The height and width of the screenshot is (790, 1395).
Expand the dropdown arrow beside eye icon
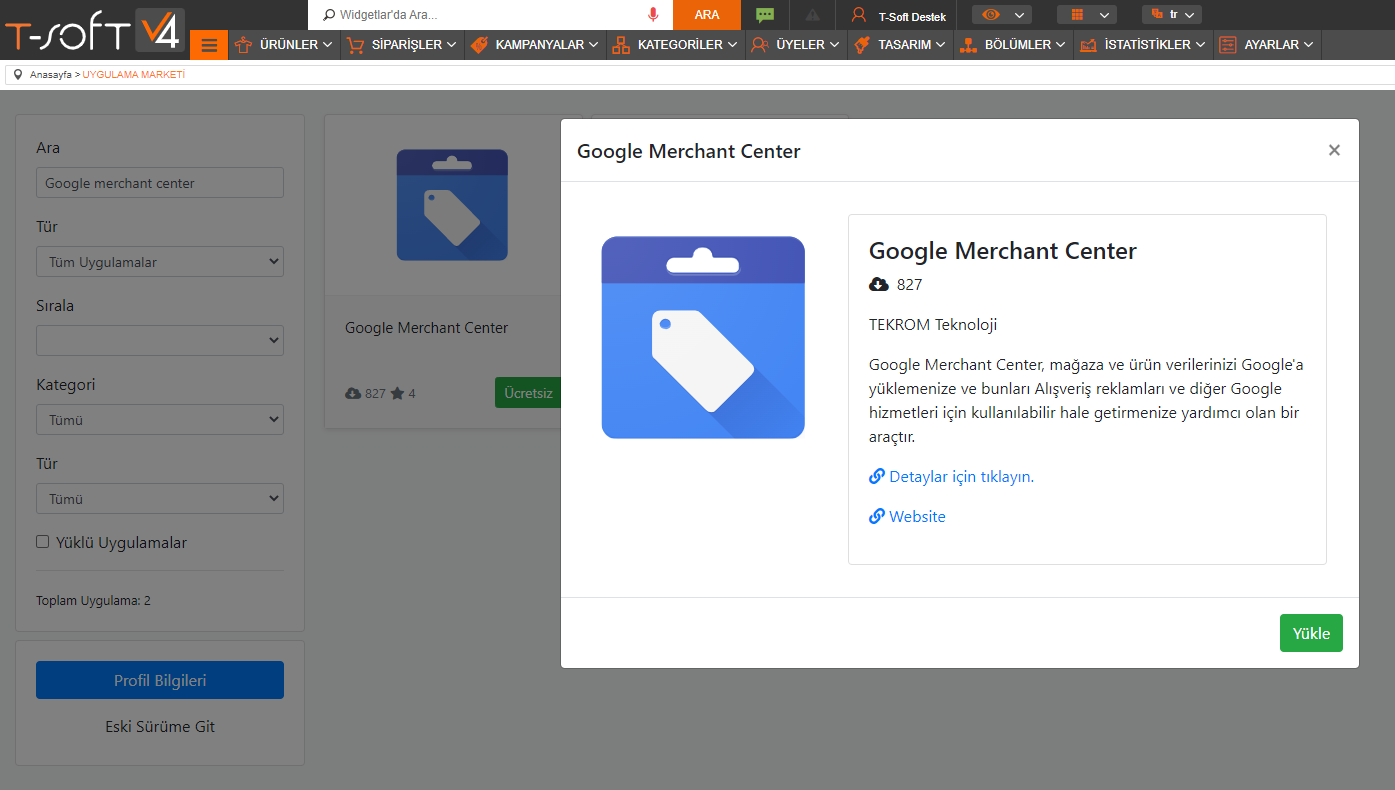pos(1019,15)
